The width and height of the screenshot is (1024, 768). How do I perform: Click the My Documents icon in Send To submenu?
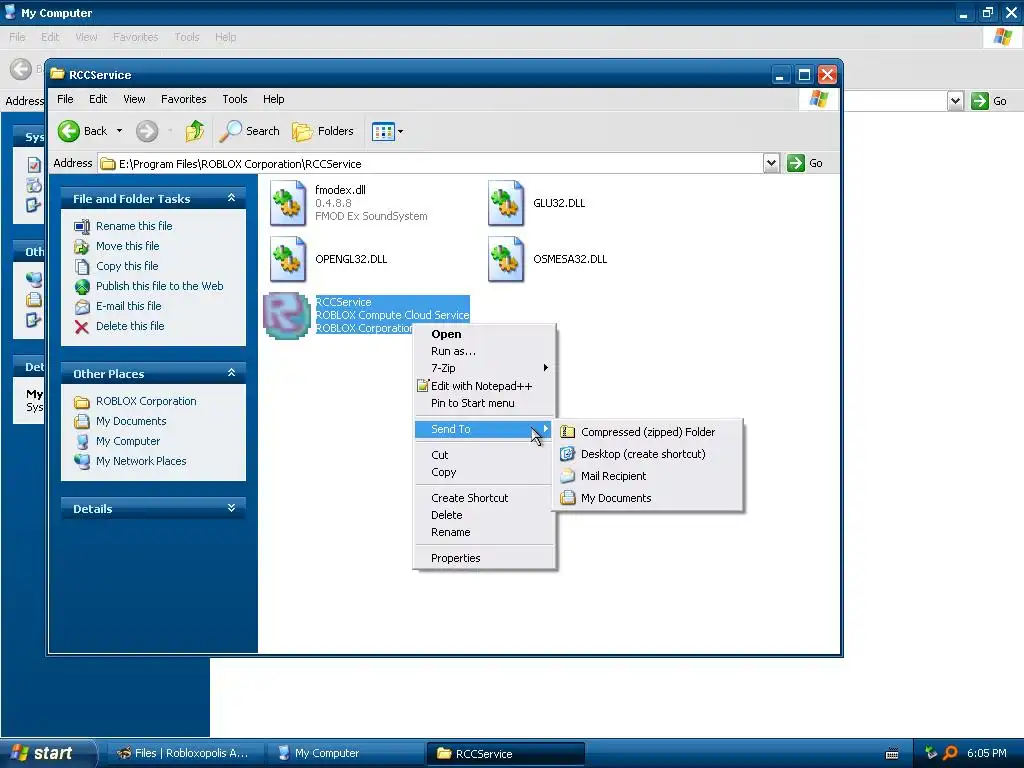pos(568,498)
